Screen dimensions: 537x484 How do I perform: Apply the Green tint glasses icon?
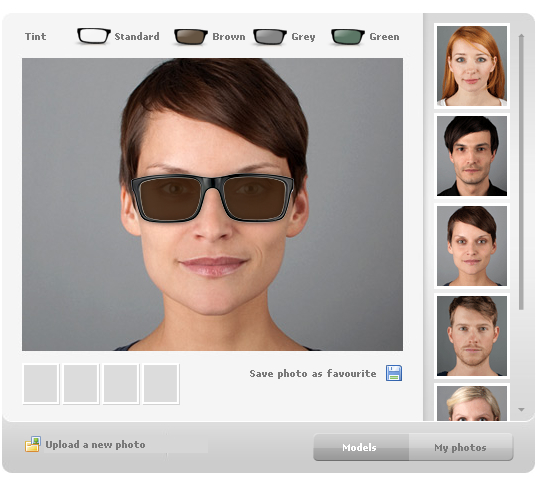click(348, 37)
